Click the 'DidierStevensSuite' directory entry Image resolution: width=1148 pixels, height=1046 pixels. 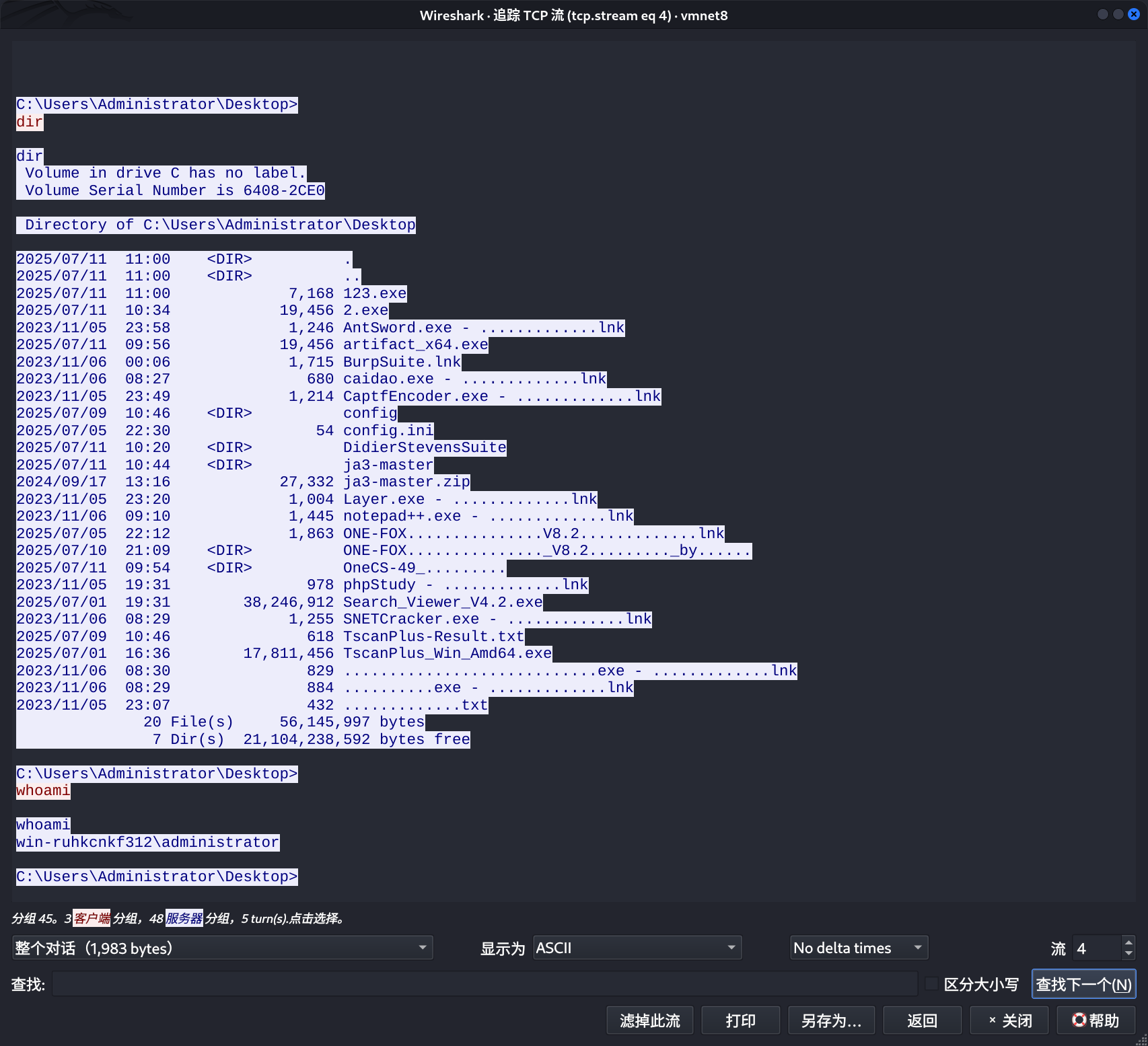[425, 447]
